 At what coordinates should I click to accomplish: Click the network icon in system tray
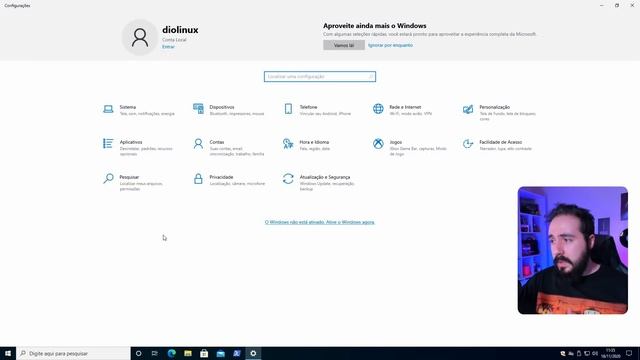pos(587,353)
